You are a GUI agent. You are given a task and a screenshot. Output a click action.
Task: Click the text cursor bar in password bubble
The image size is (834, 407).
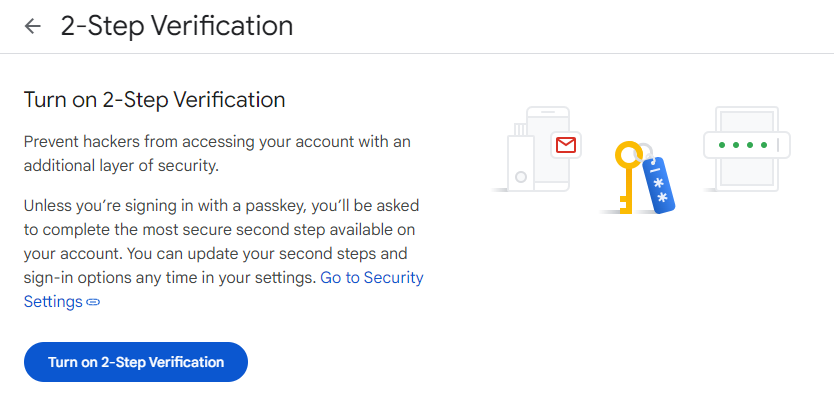pos(778,145)
